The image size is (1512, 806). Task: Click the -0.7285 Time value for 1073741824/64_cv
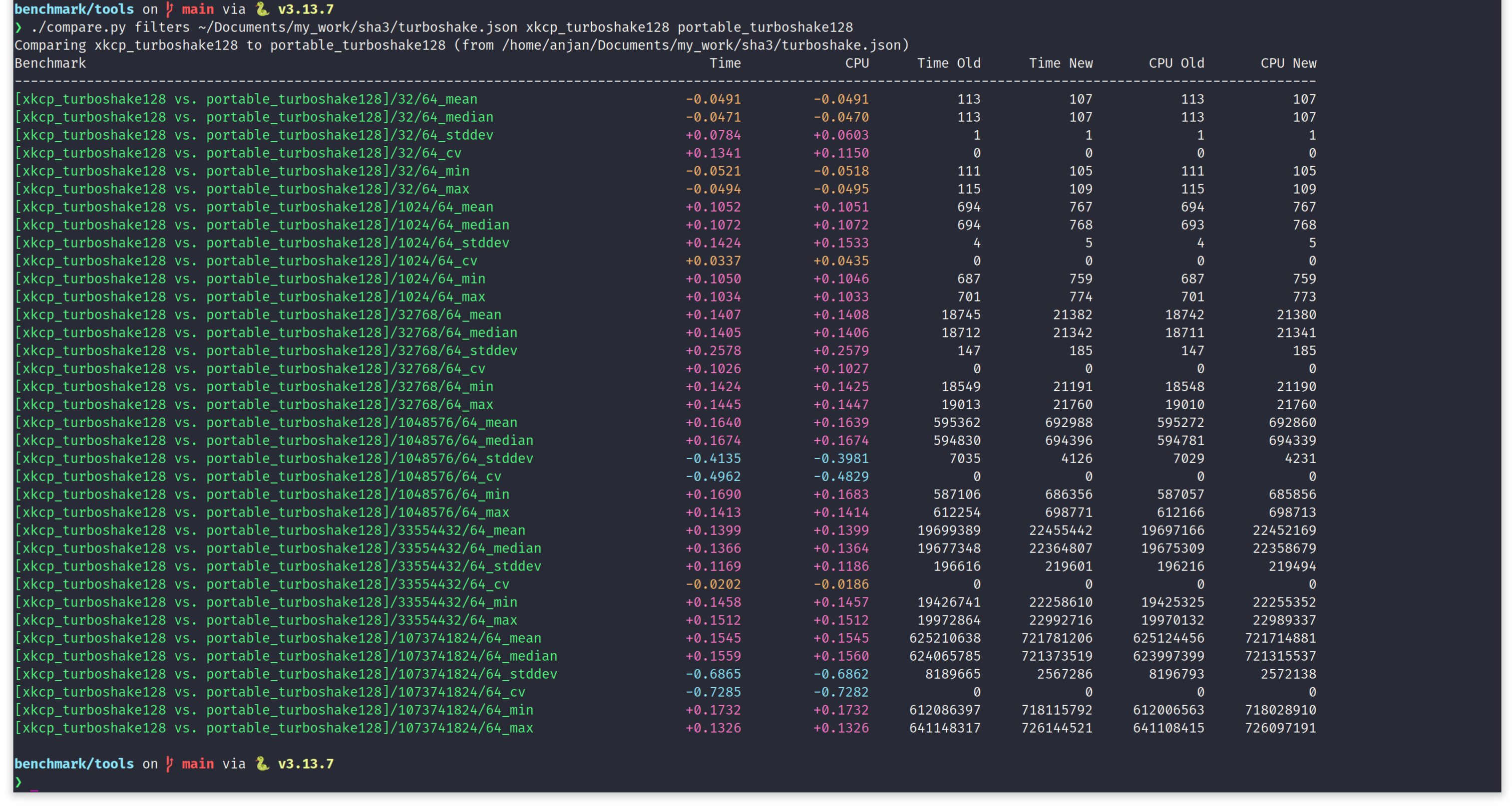(713, 692)
